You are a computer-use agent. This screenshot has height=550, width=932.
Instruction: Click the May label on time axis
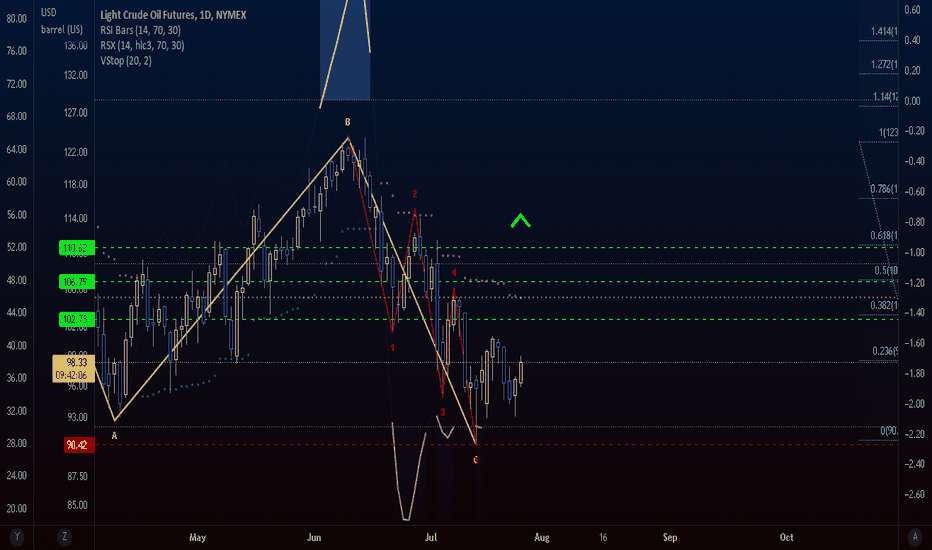click(x=197, y=538)
